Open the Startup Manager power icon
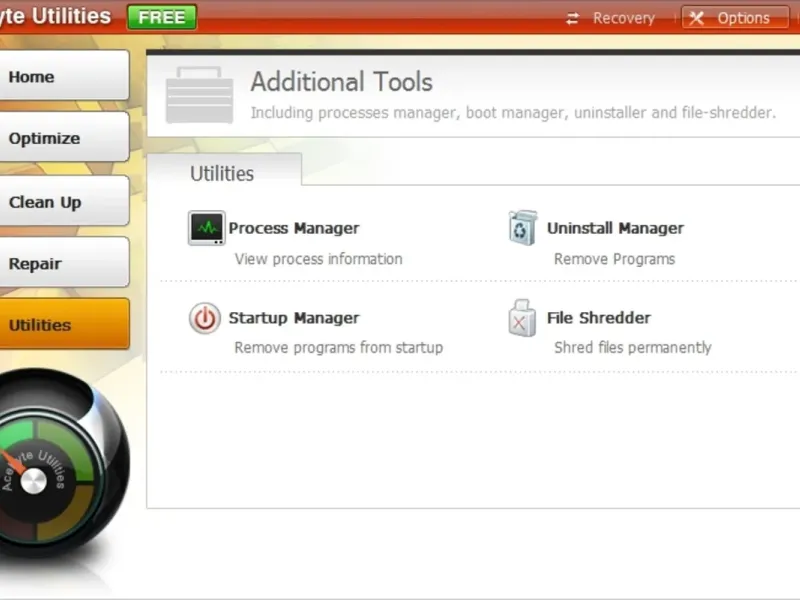Viewport: 800px width, 600px height. pyautogui.click(x=205, y=318)
